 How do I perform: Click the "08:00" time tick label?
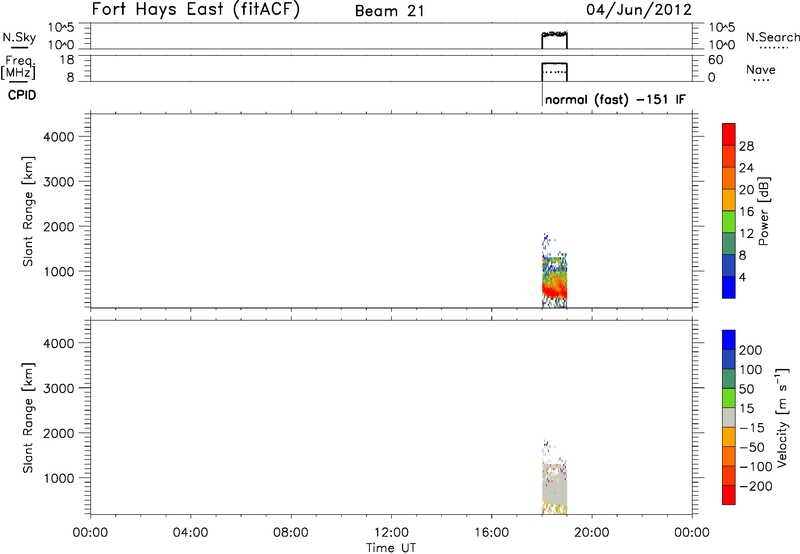pos(290,533)
